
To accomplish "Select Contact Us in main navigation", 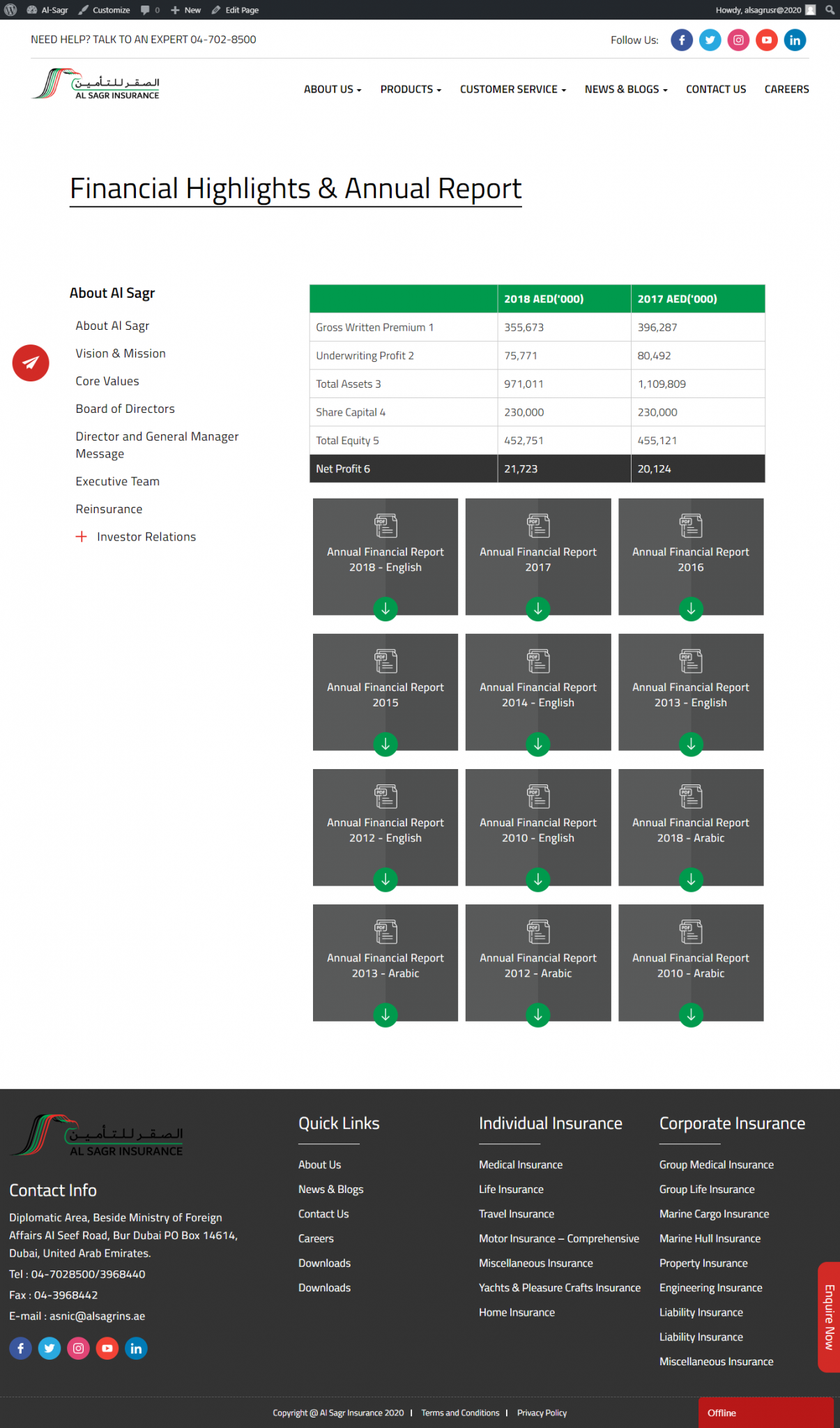I will (715, 89).
